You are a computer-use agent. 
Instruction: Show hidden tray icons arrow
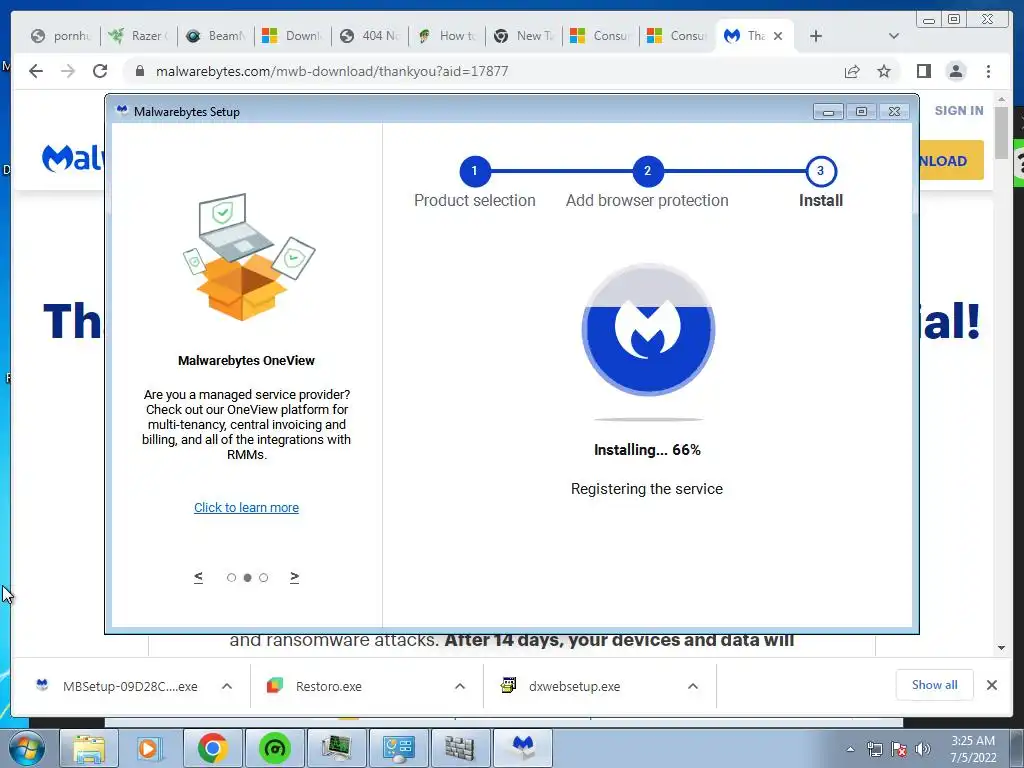(x=850, y=750)
